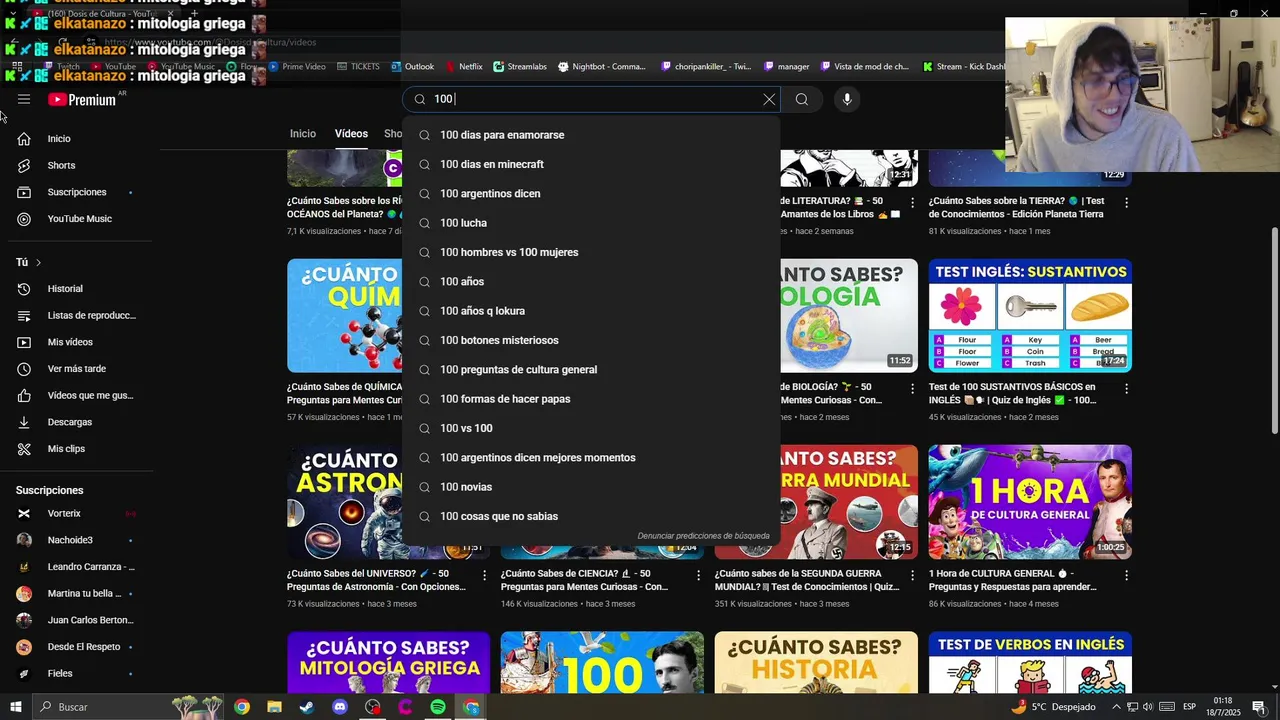Open the 'Stream - Kick Dash...' bookmark
This screenshot has height=720, width=1280.
coord(964,67)
